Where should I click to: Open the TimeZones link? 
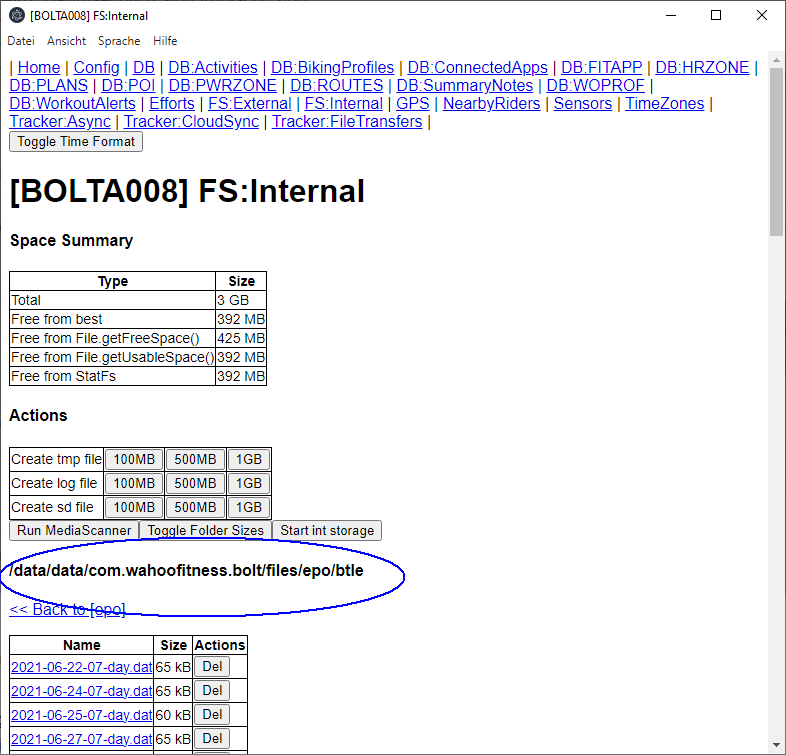coord(664,103)
